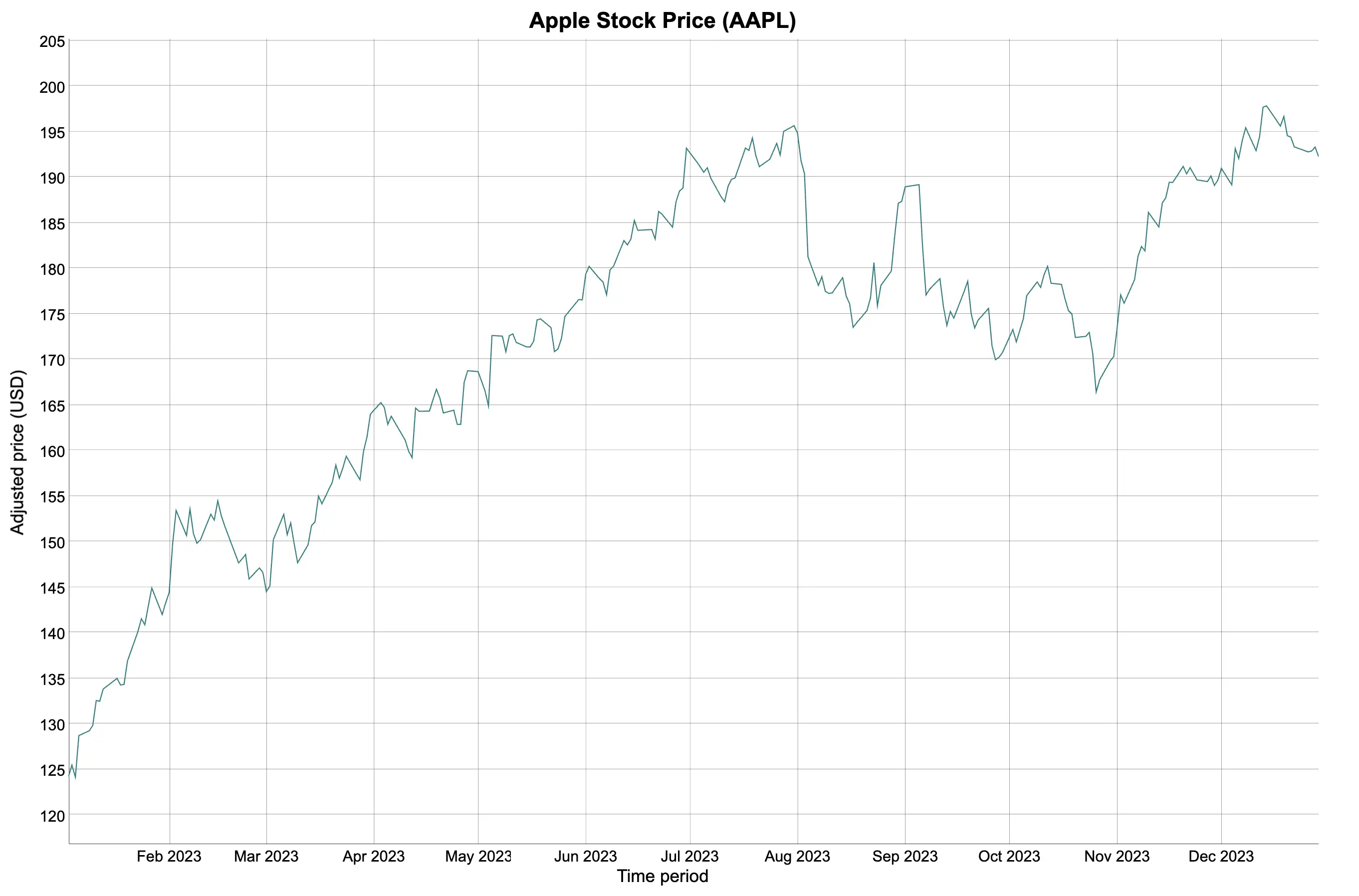Click the '165' y-axis tick value
This screenshot has height=896, width=1359.
point(52,406)
